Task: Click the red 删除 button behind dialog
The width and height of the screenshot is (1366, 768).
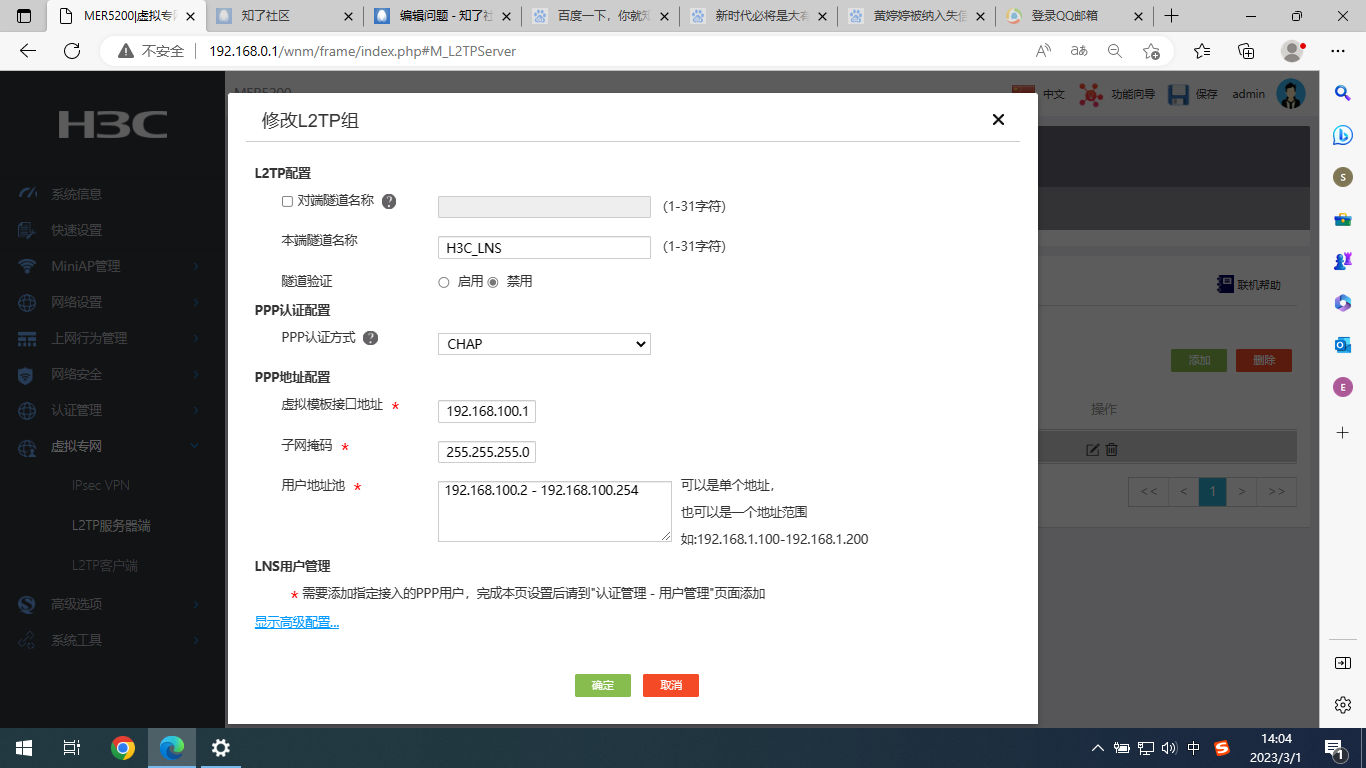Action: click(1264, 360)
